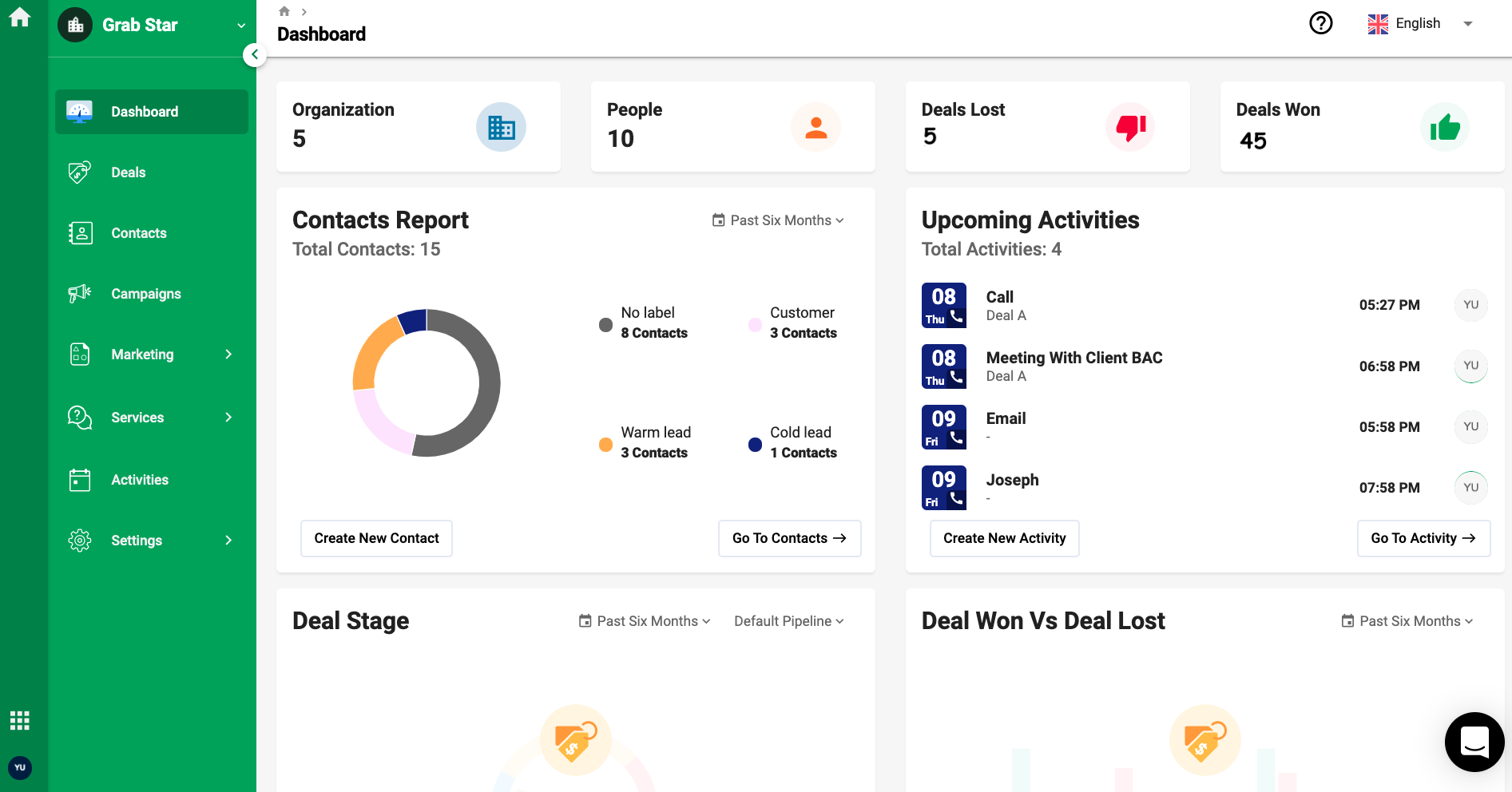Open the Deals section in sidebar
This screenshot has height=792, width=1512.
[129, 172]
